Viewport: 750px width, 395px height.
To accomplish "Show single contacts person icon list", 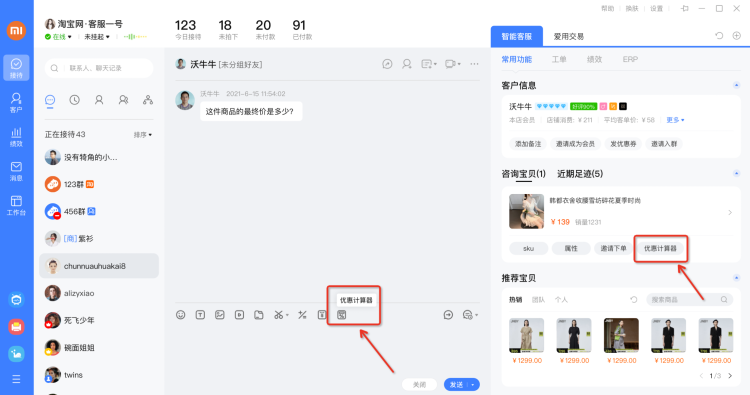I will (99, 100).
